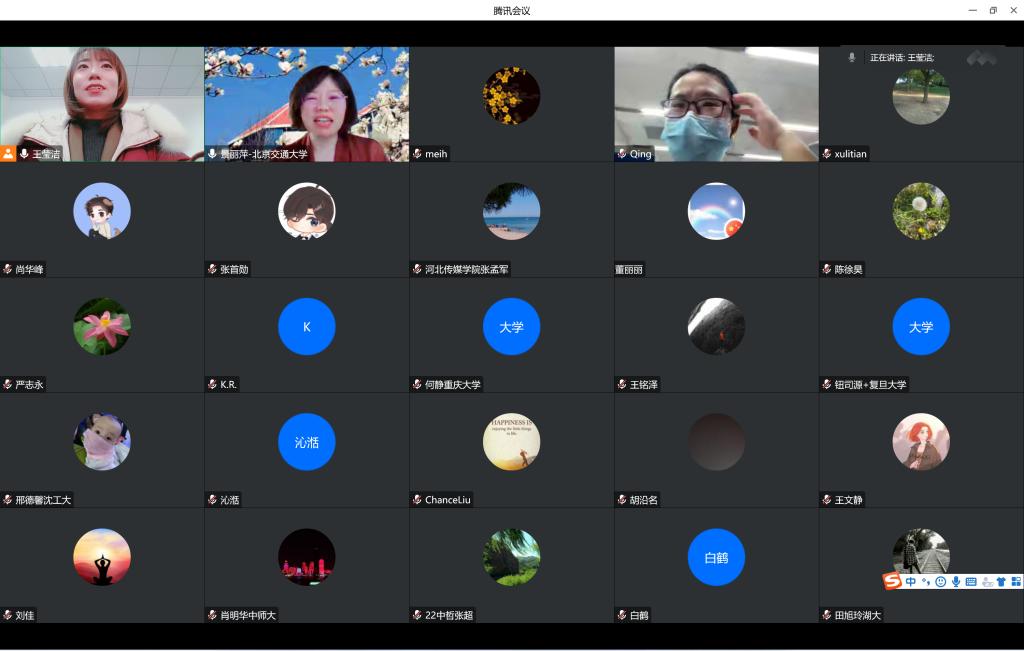Open the emoji panel in Sogou toolbar
The height and width of the screenshot is (651, 1024).
pos(940,582)
